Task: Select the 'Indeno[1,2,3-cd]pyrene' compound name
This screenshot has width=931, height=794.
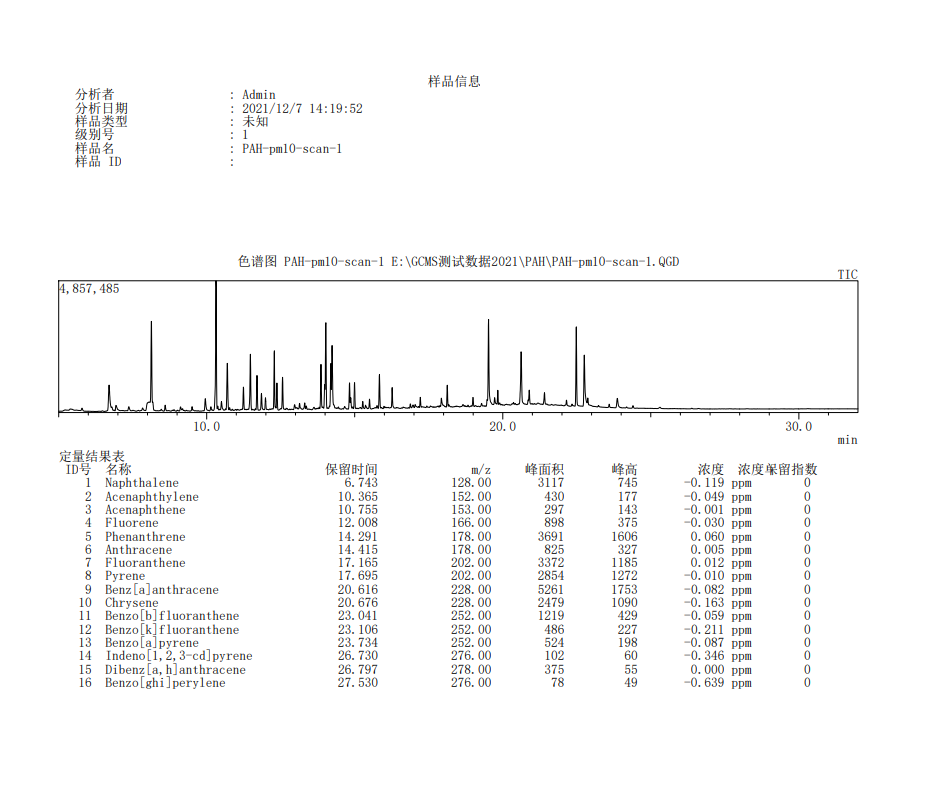Action: tap(179, 656)
